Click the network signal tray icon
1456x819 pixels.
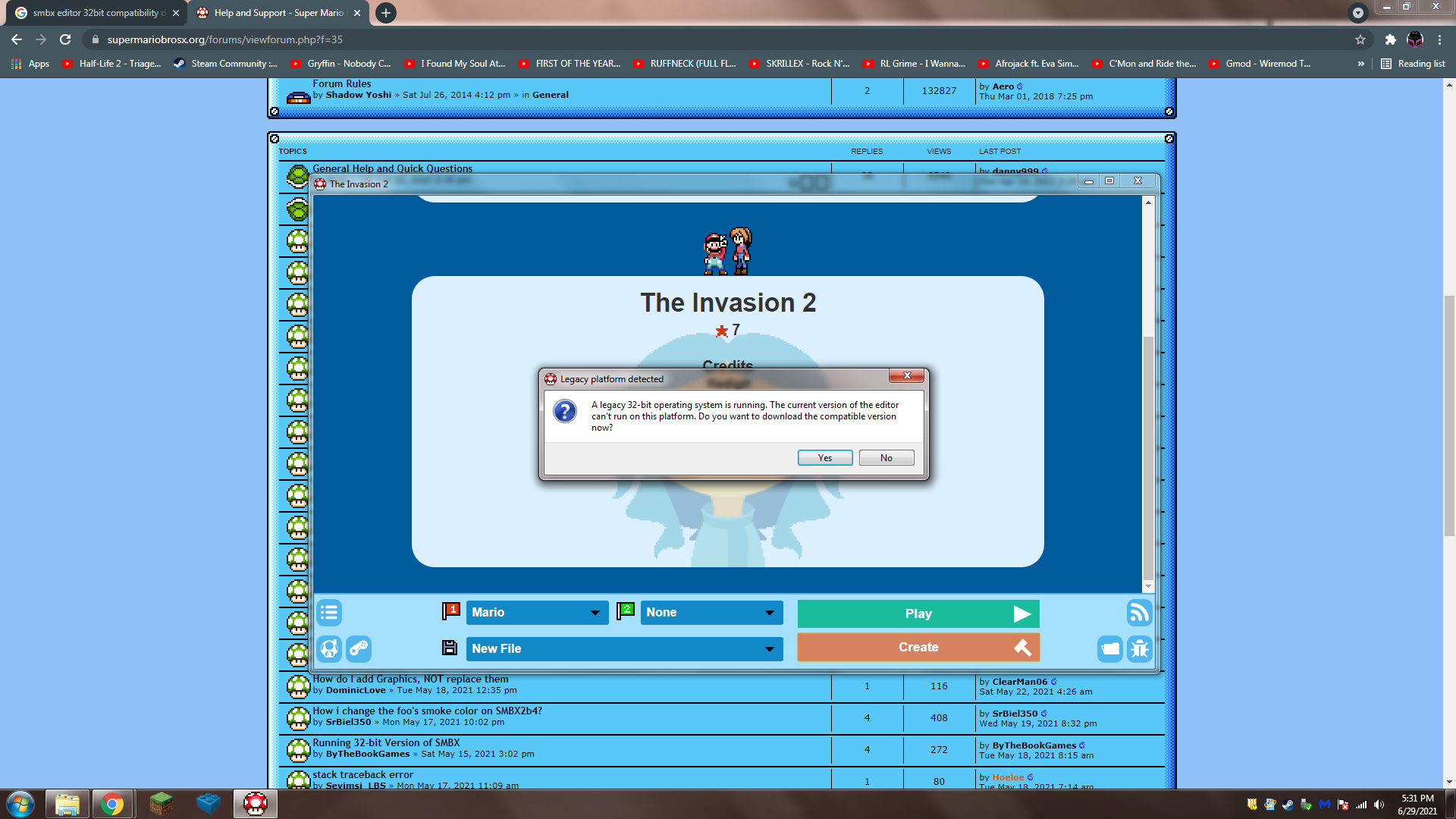click(x=1361, y=805)
